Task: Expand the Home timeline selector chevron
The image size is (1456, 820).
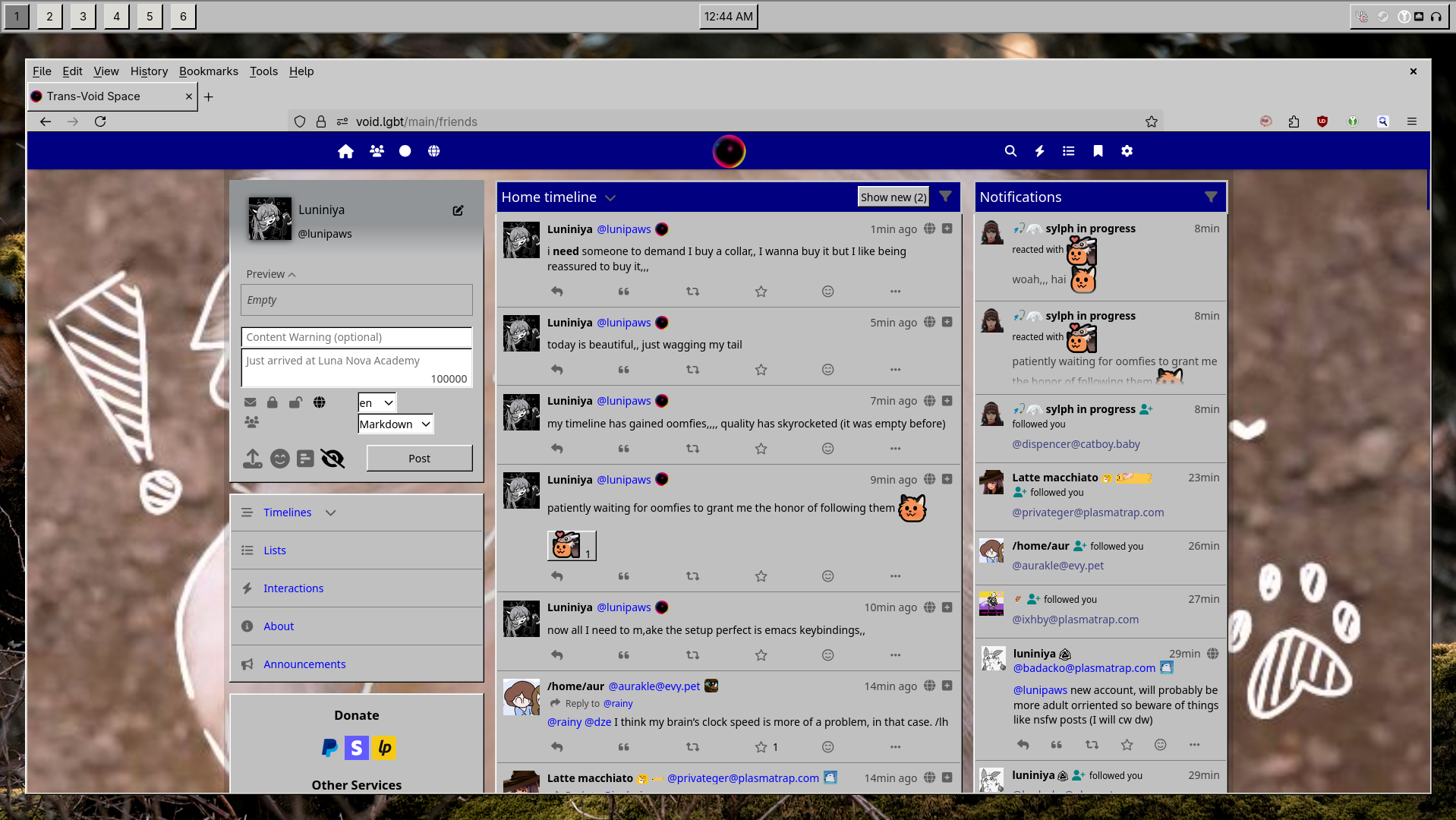Action: point(610,198)
